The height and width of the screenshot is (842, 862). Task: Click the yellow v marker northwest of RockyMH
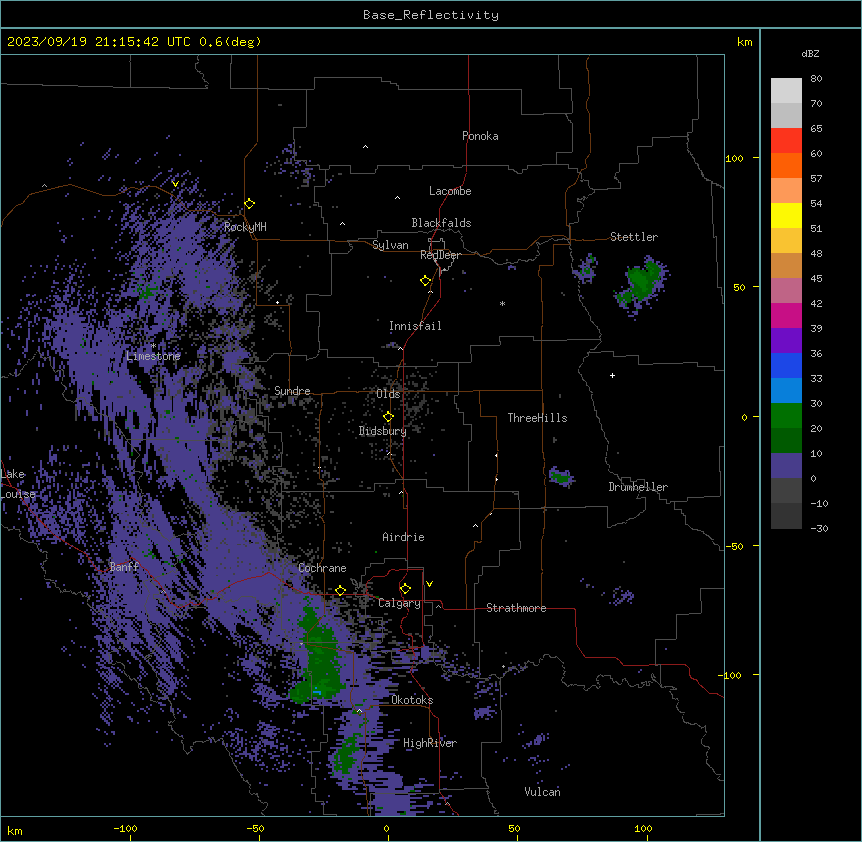(x=175, y=184)
